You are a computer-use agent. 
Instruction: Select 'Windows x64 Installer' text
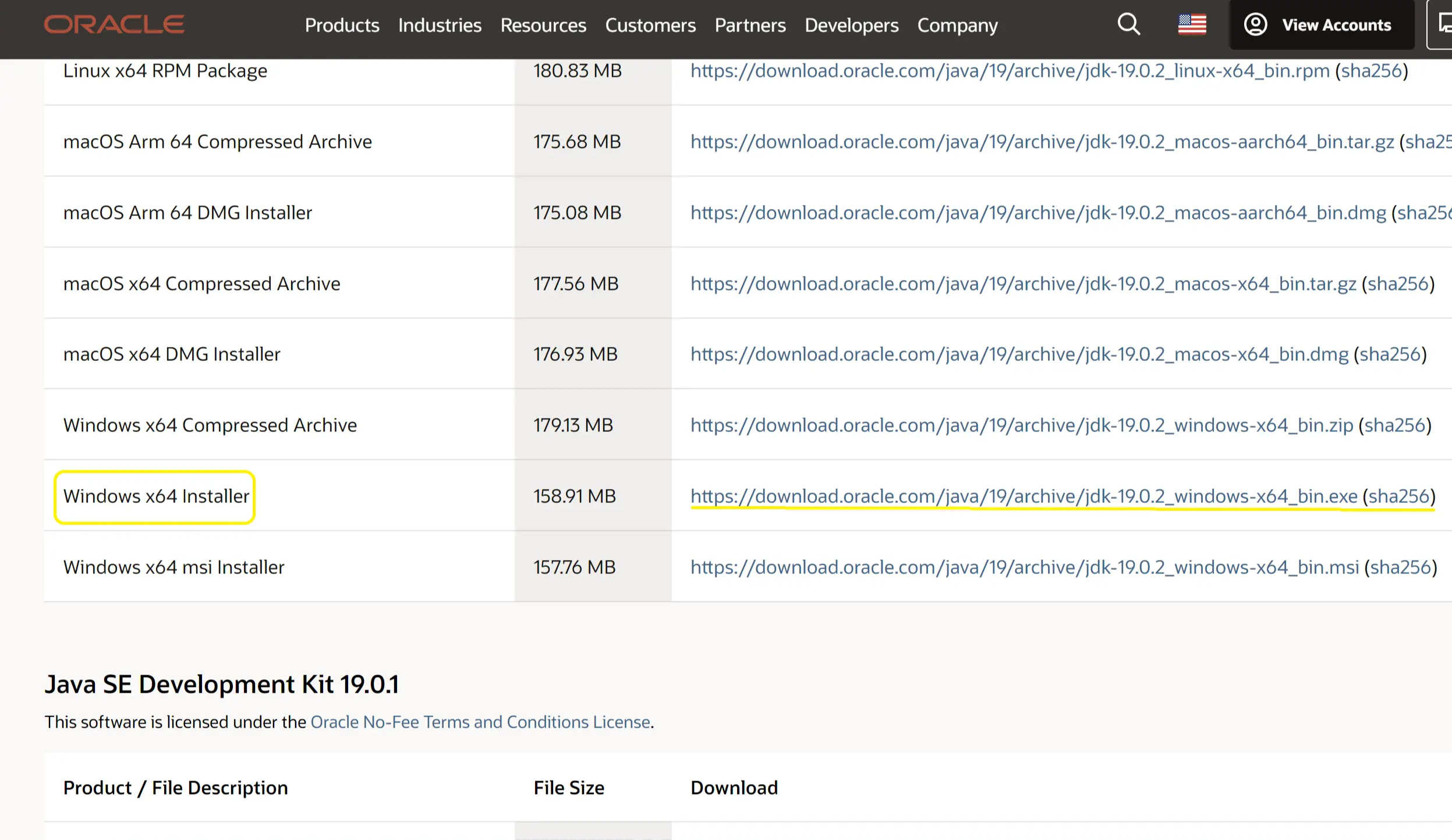pos(156,496)
